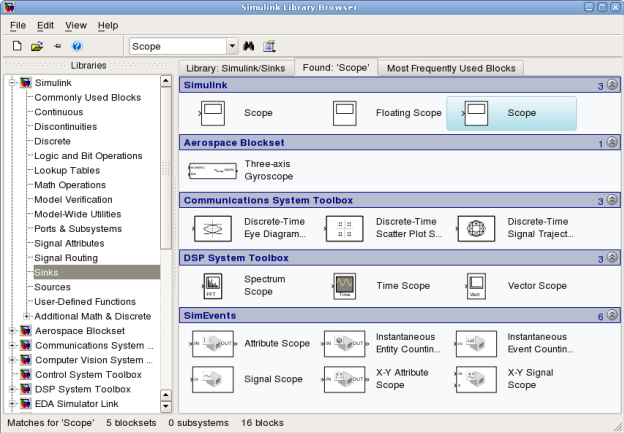
Task: Select the highlighted Scope block
Action: [x=511, y=113]
